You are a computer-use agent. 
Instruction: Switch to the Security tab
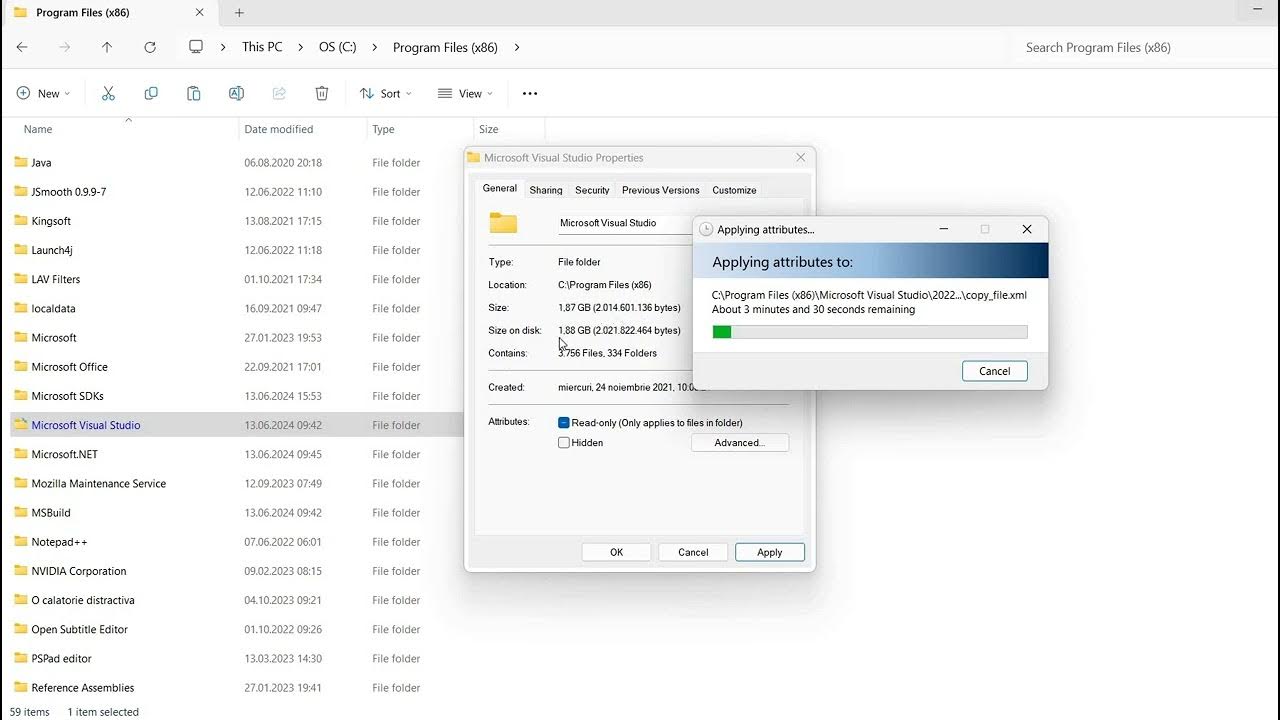click(x=592, y=190)
